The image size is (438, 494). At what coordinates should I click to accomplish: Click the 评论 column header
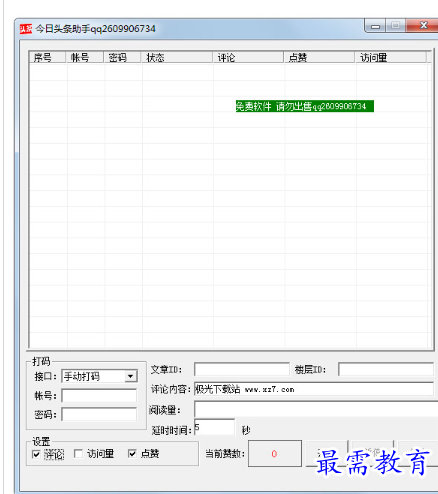point(248,57)
